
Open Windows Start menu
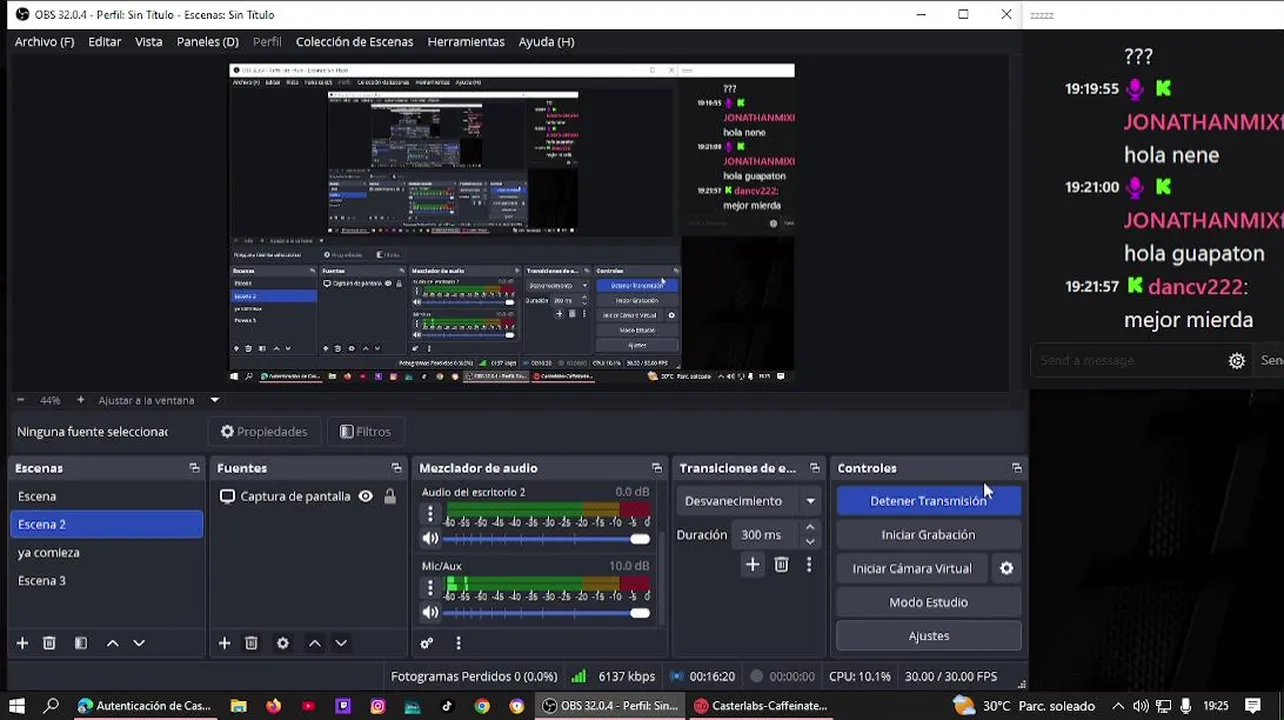point(17,706)
